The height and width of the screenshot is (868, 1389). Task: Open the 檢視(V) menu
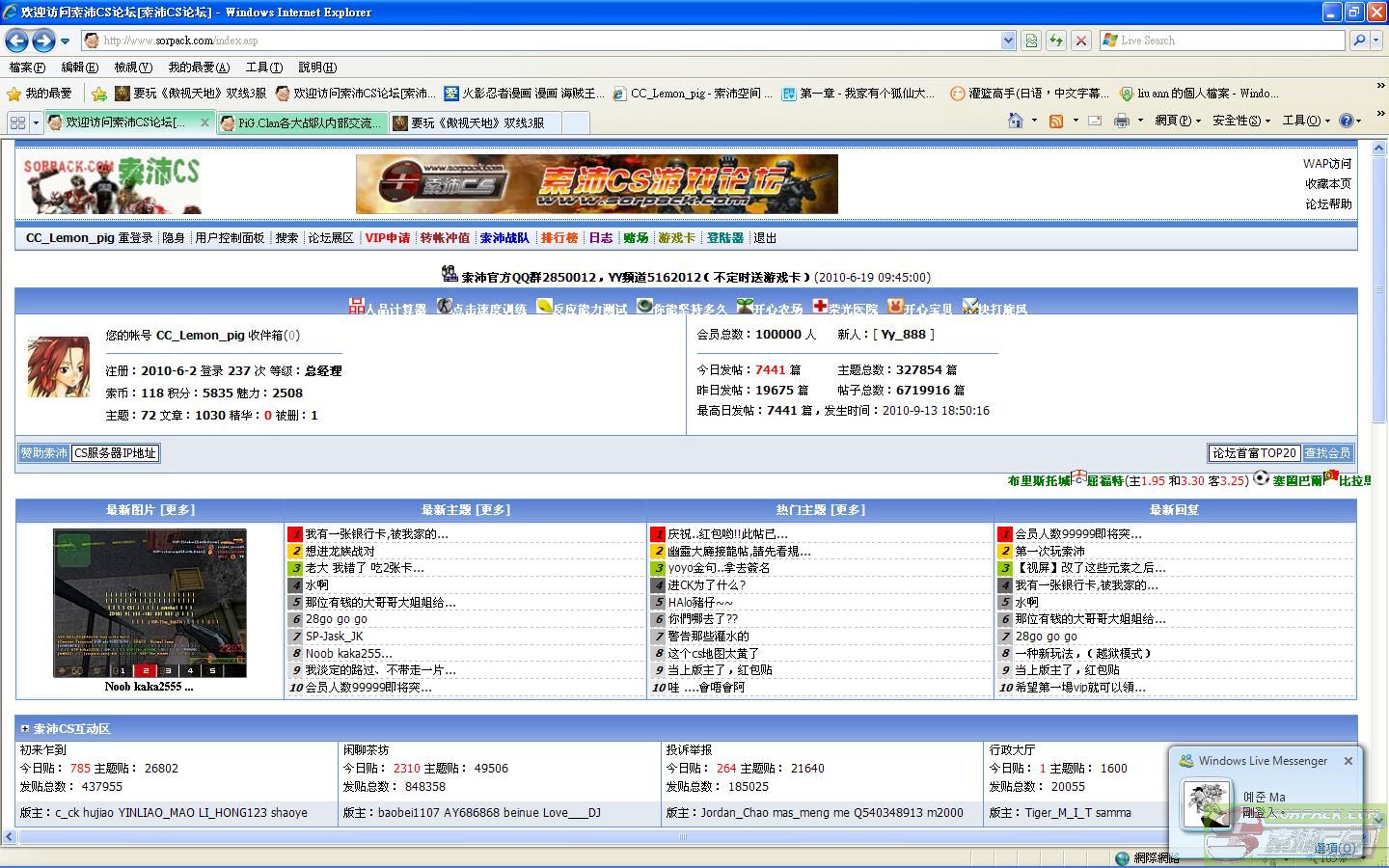pyautogui.click(x=132, y=68)
